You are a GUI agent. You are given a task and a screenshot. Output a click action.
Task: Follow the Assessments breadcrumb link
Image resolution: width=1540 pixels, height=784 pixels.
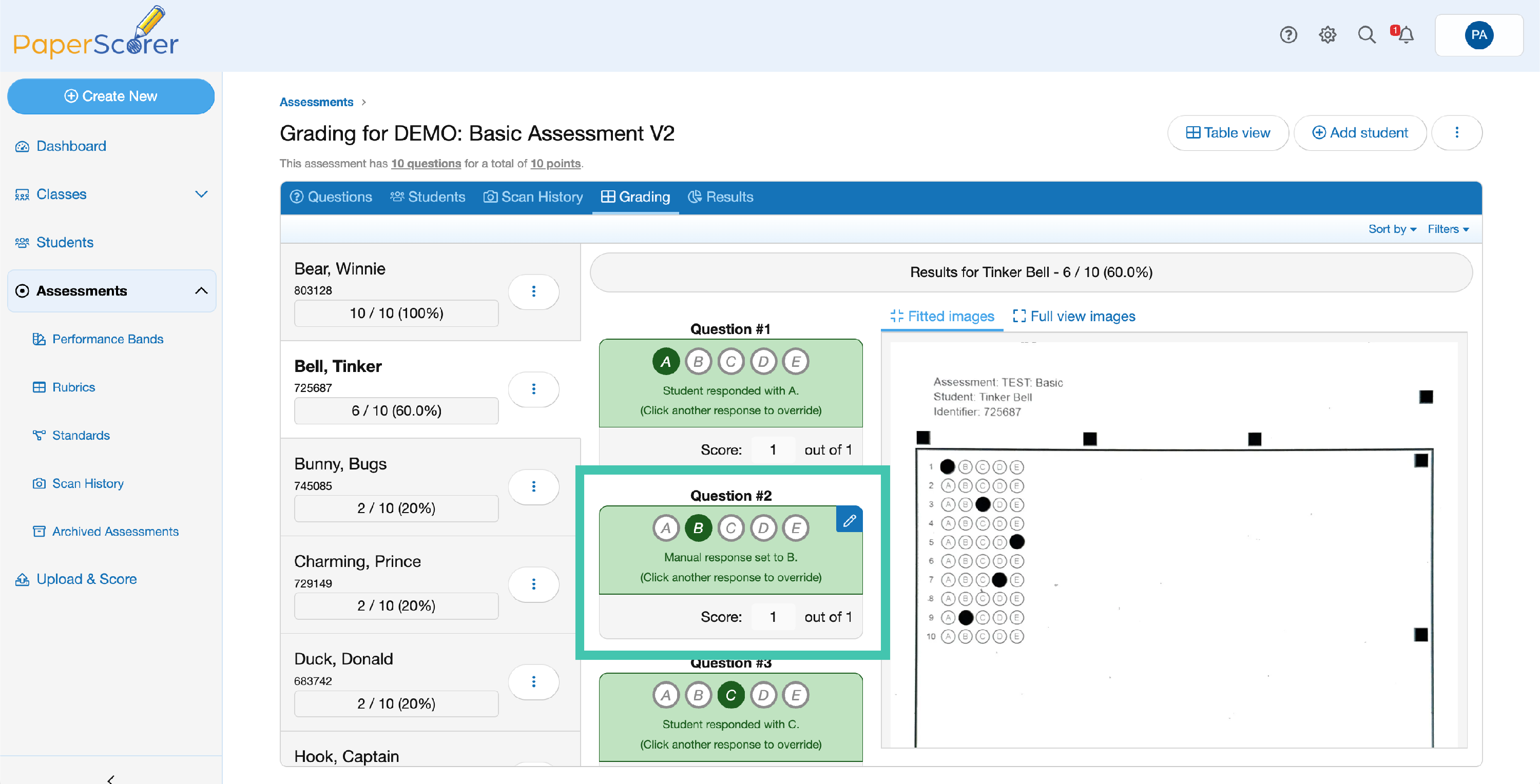point(316,102)
